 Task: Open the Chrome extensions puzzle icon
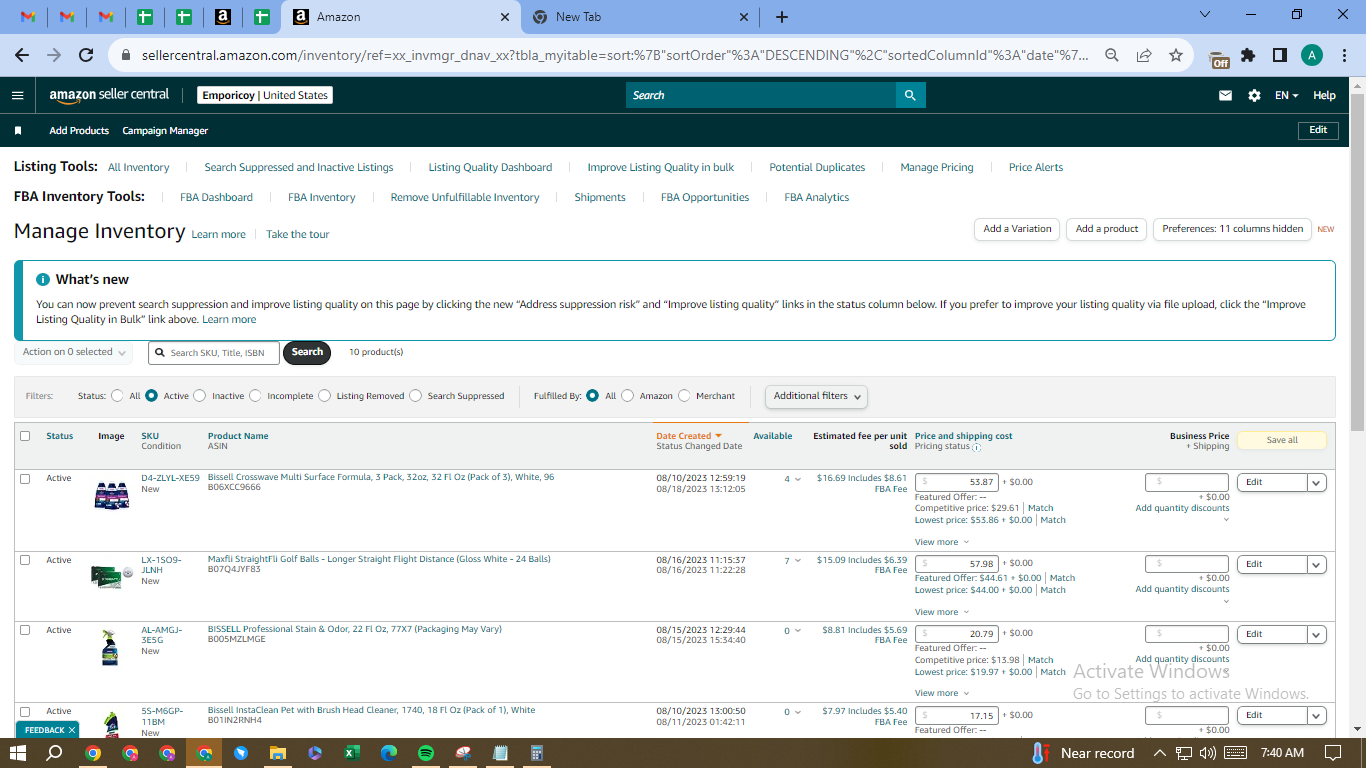click(x=1248, y=55)
